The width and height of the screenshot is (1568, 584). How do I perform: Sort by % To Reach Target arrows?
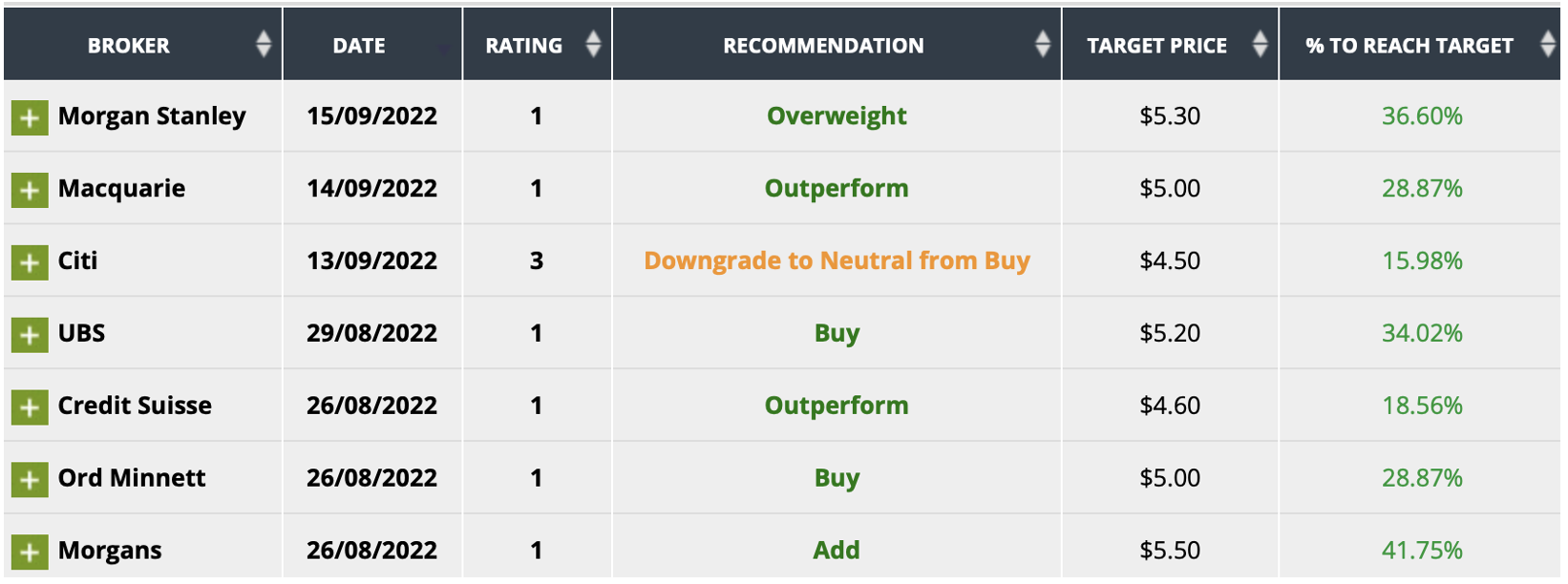1548,44
